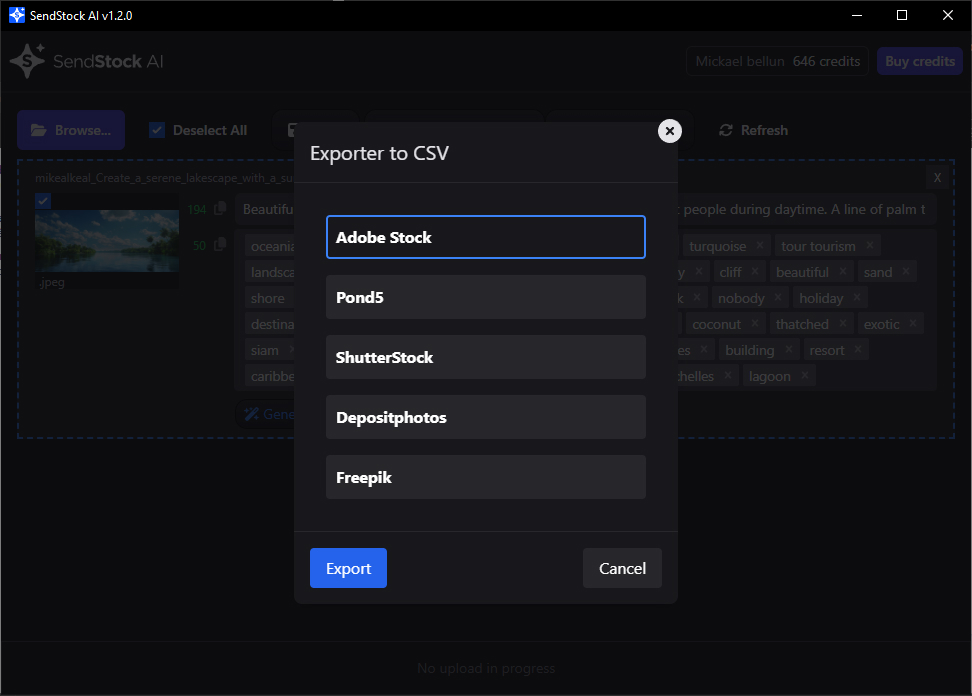972x696 pixels.
Task: Open Mickael bellun account credits box
Action: [x=777, y=61]
